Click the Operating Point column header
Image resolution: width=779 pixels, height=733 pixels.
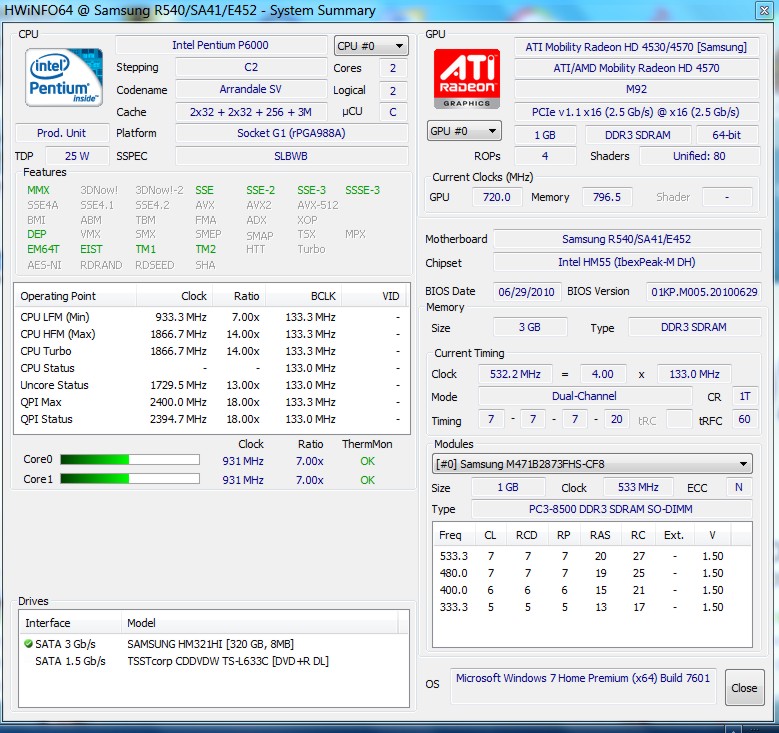(x=76, y=296)
